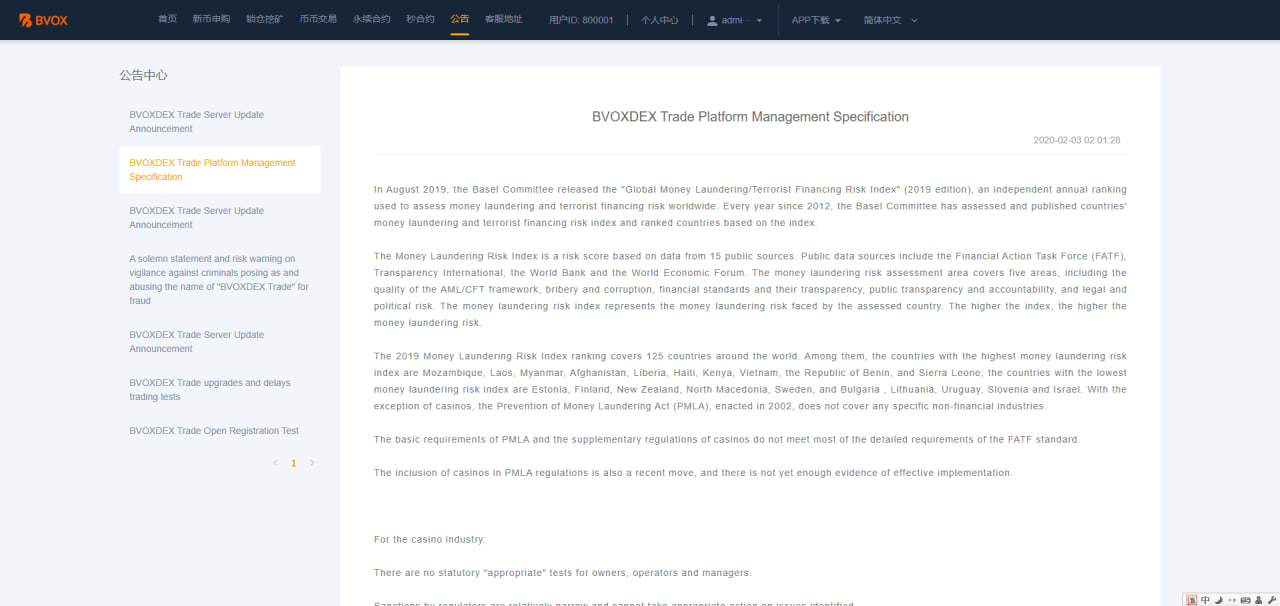Open the solemn statement and risk warning announcement

pos(219,279)
